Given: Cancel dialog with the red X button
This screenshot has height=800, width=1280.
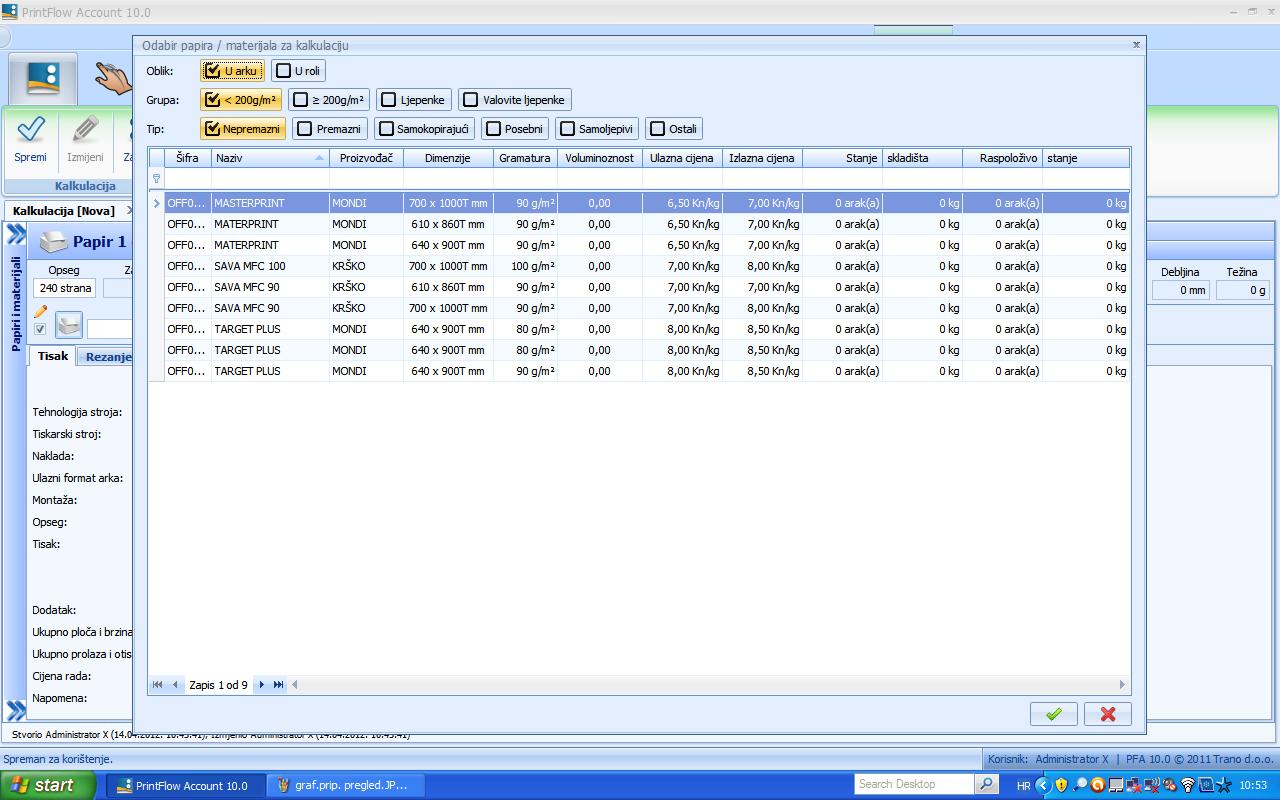Looking at the screenshot, I should coord(1107,714).
